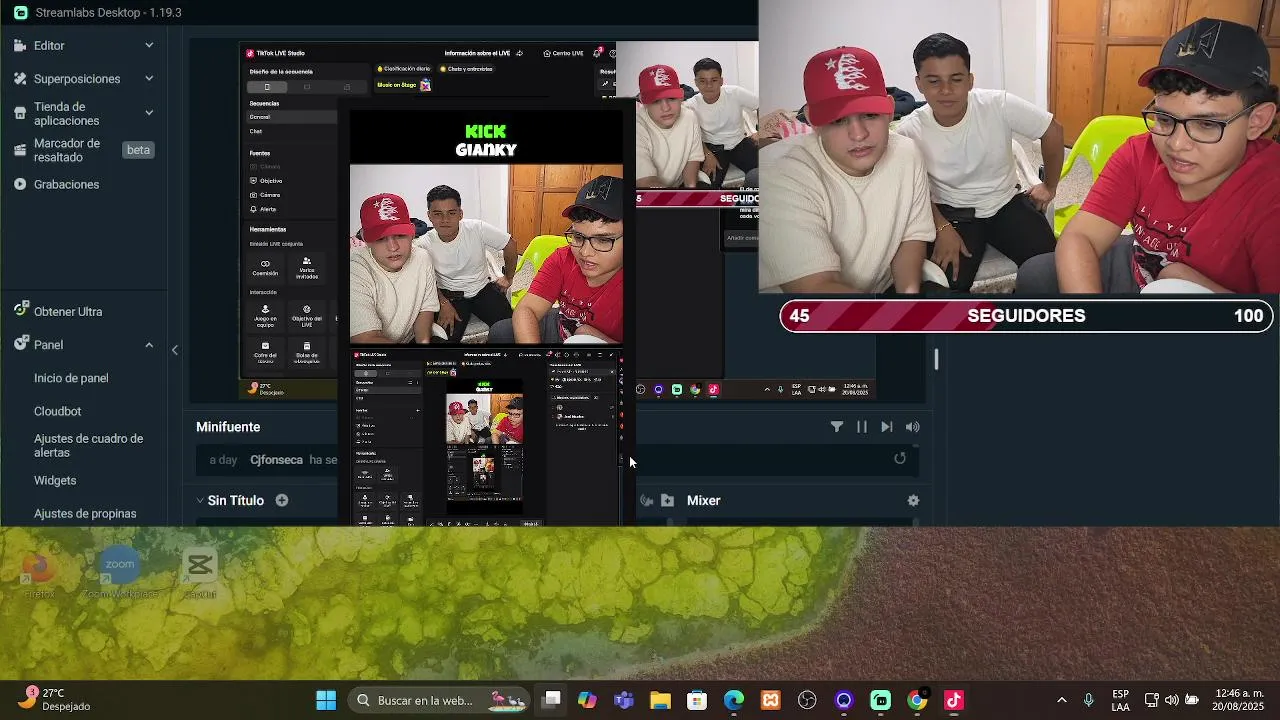Open Widgets in the Panel menu
Image resolution: width=1280 pixels, height=720 pixels.
point(55,480)
